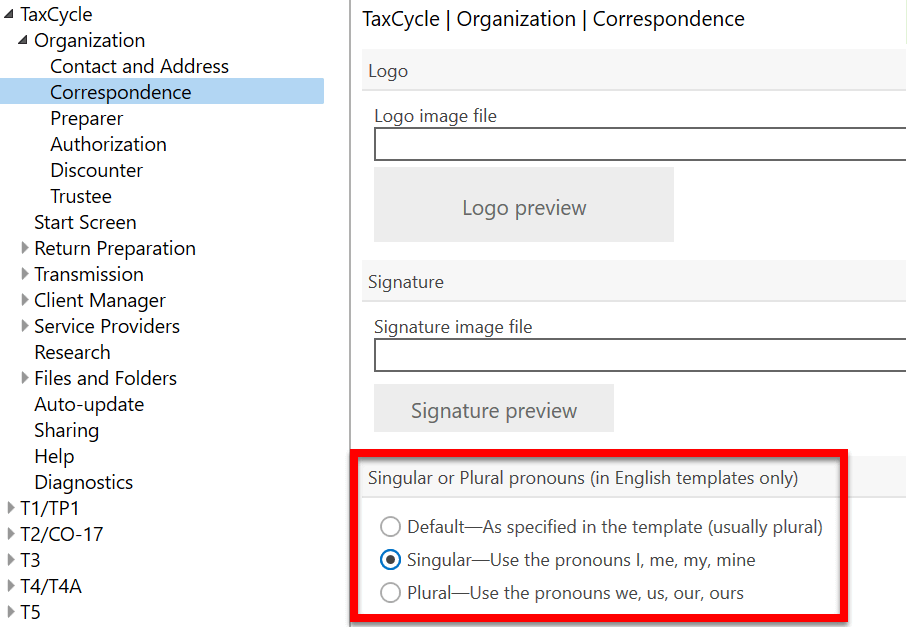The image size is (907, 627).
Task: Click the Signature preview button
Action: (x=494, y=410)
